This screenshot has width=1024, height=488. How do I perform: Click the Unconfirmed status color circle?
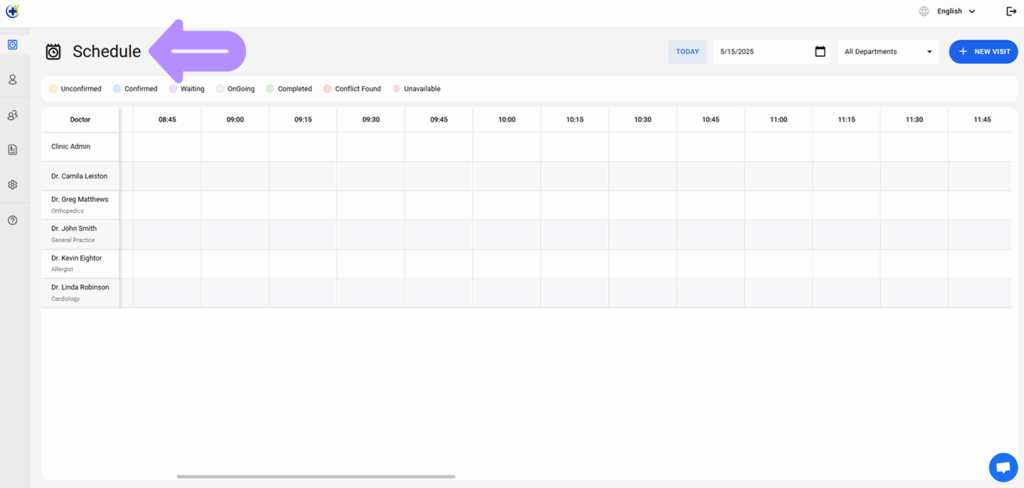point(53,89)
